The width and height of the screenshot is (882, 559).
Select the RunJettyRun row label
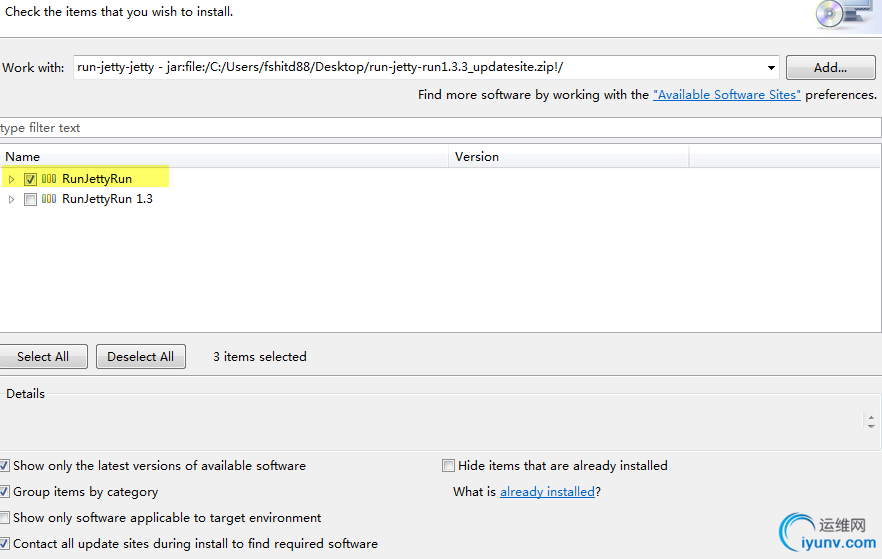[x=97, y=179]
